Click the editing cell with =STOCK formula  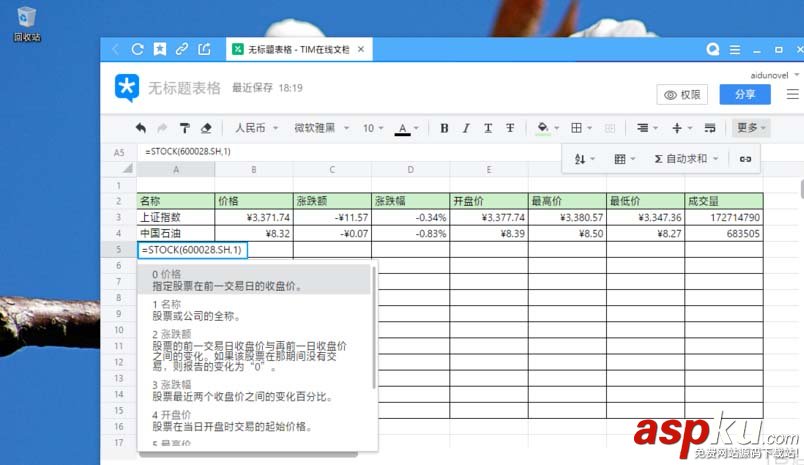[192, 250]
